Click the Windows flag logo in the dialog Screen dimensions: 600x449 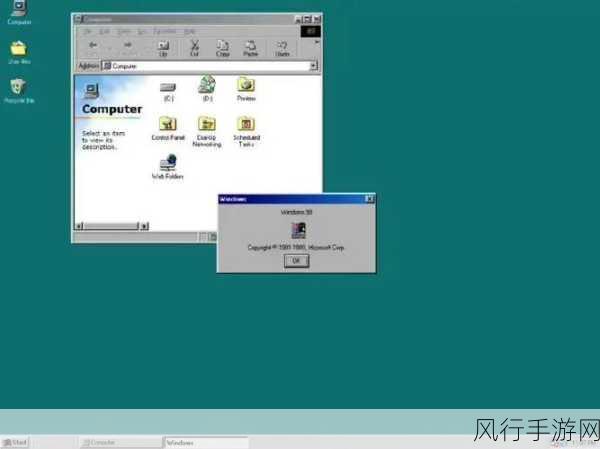point(298,230)
